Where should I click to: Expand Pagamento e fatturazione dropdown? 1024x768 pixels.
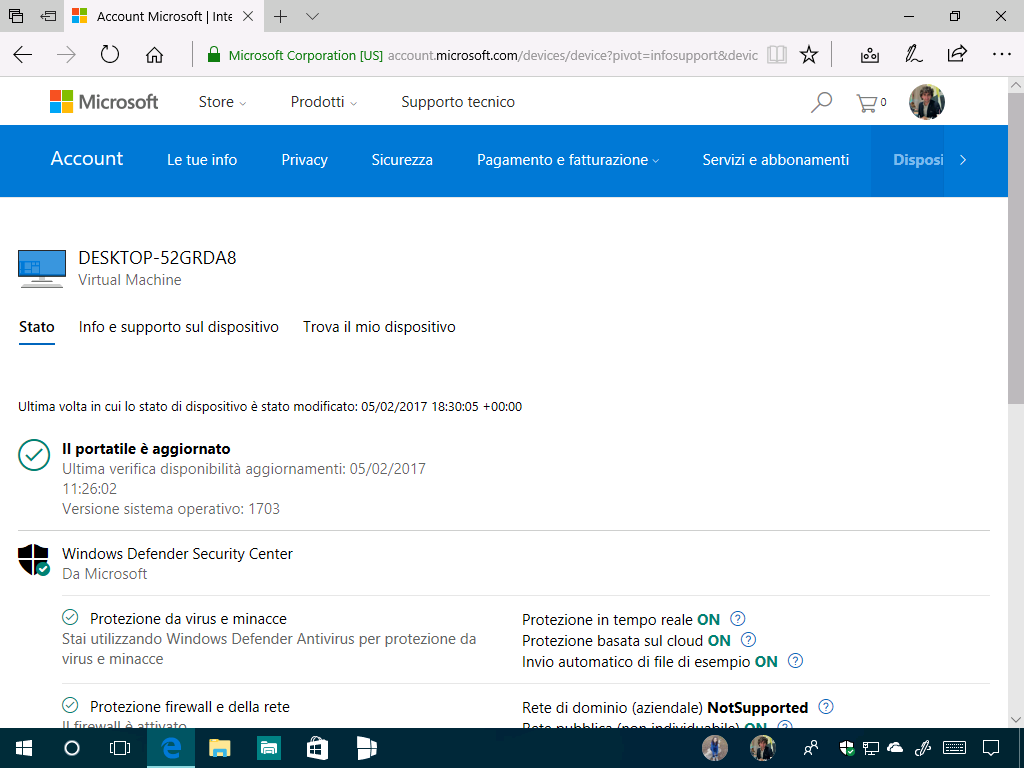(x=568, y=160)
